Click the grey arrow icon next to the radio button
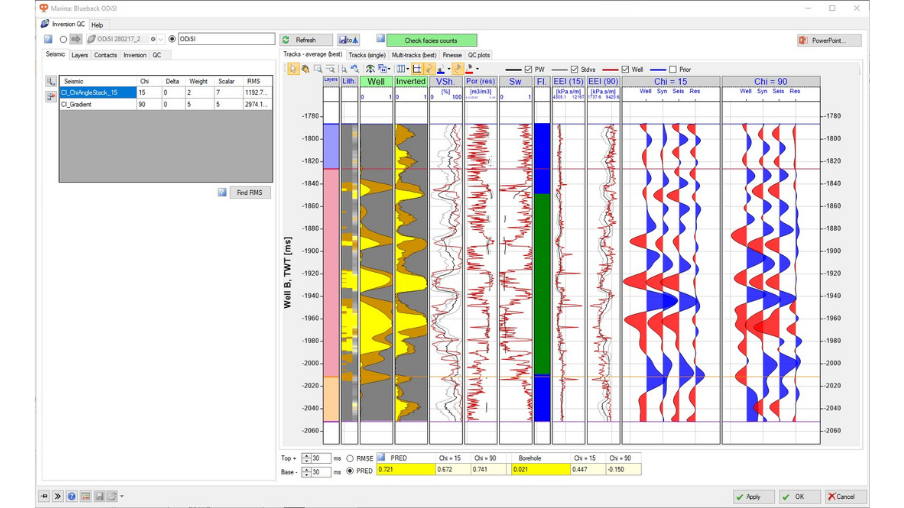 (76, 39)
